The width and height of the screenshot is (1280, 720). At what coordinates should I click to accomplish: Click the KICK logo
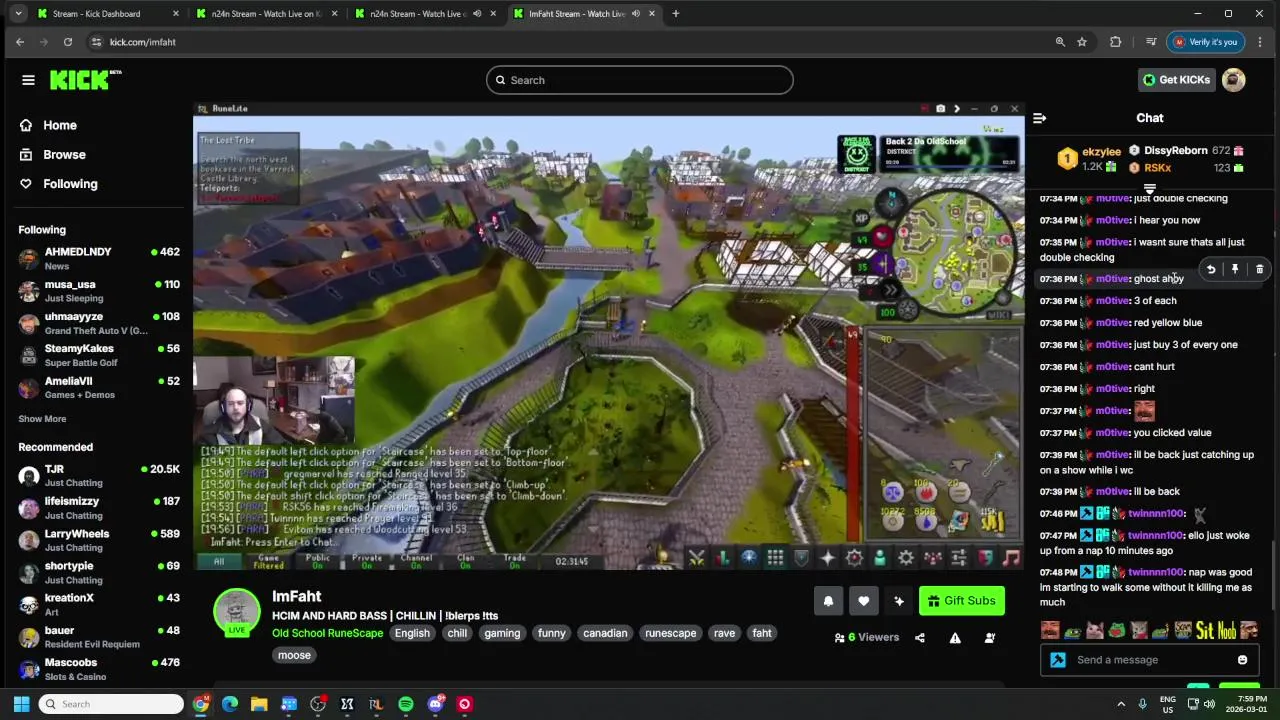[x=84, y=80]
